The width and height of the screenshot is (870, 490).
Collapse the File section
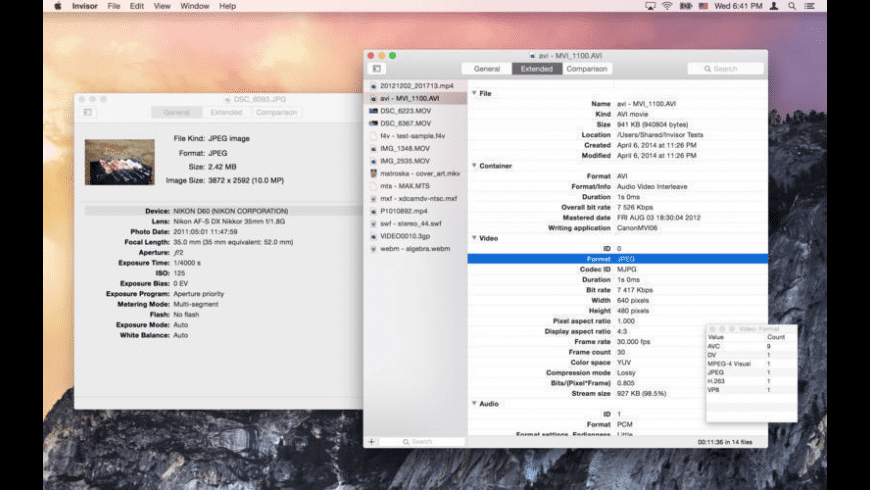tap(474, 93)
